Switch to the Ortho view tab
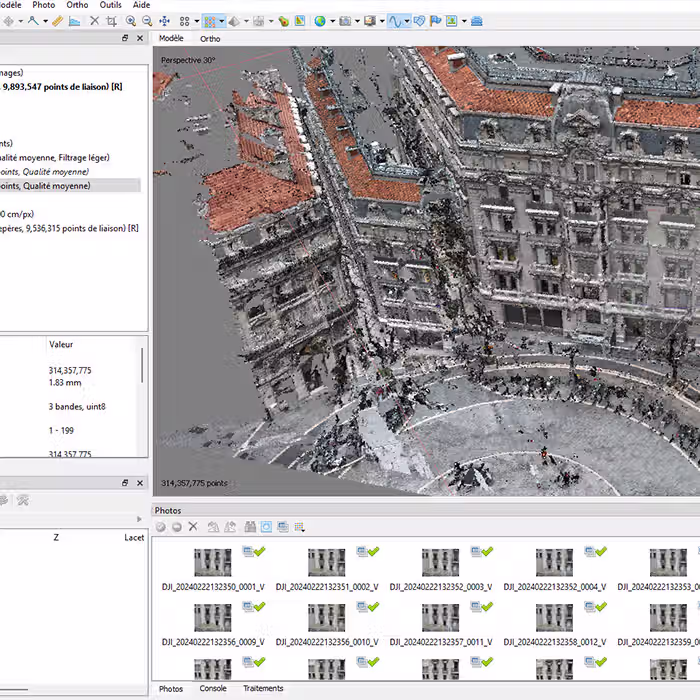Viewport: 700px width, 700px height. coord(210,39)
